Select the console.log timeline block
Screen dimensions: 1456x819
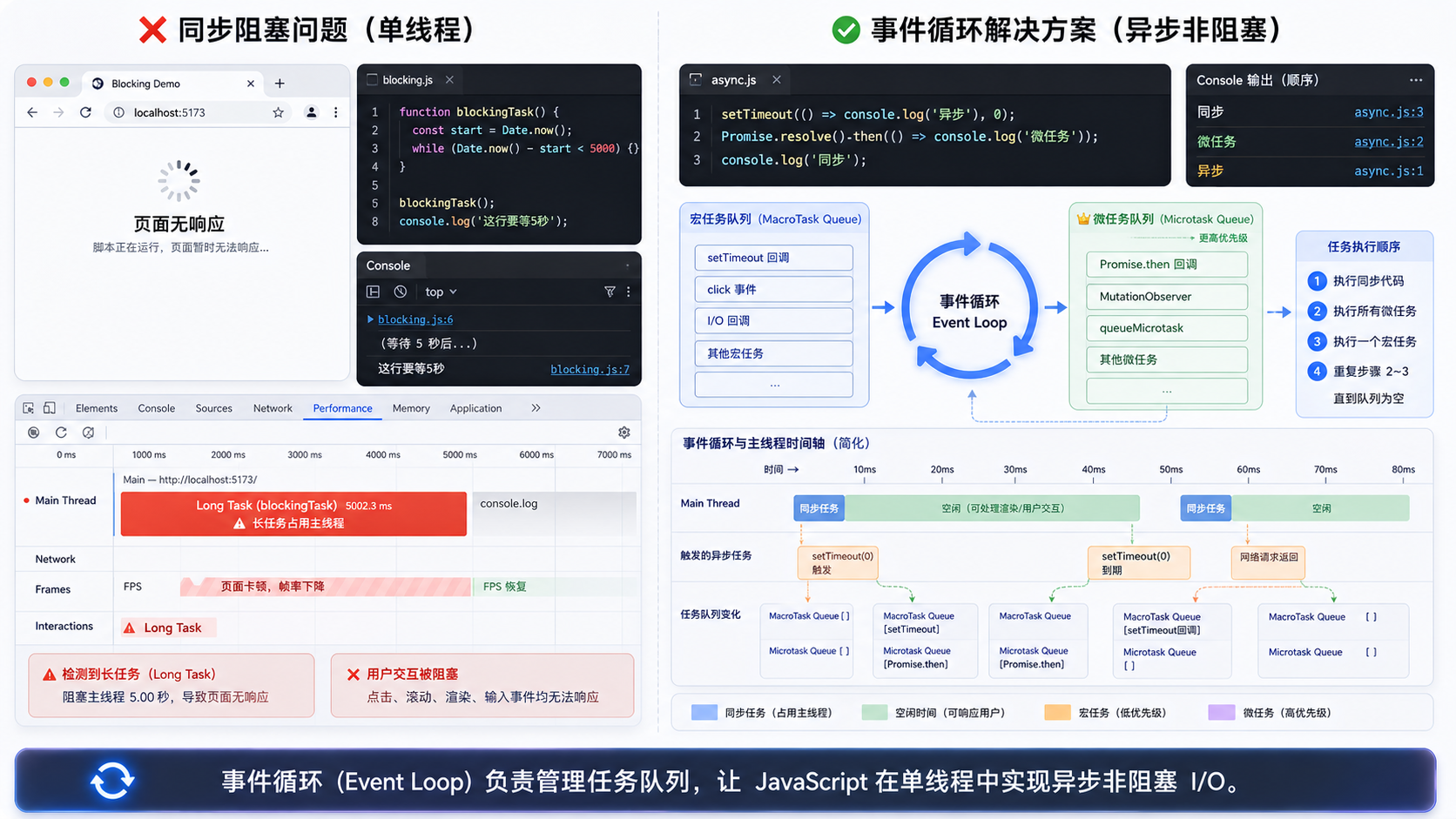[555, 514]
